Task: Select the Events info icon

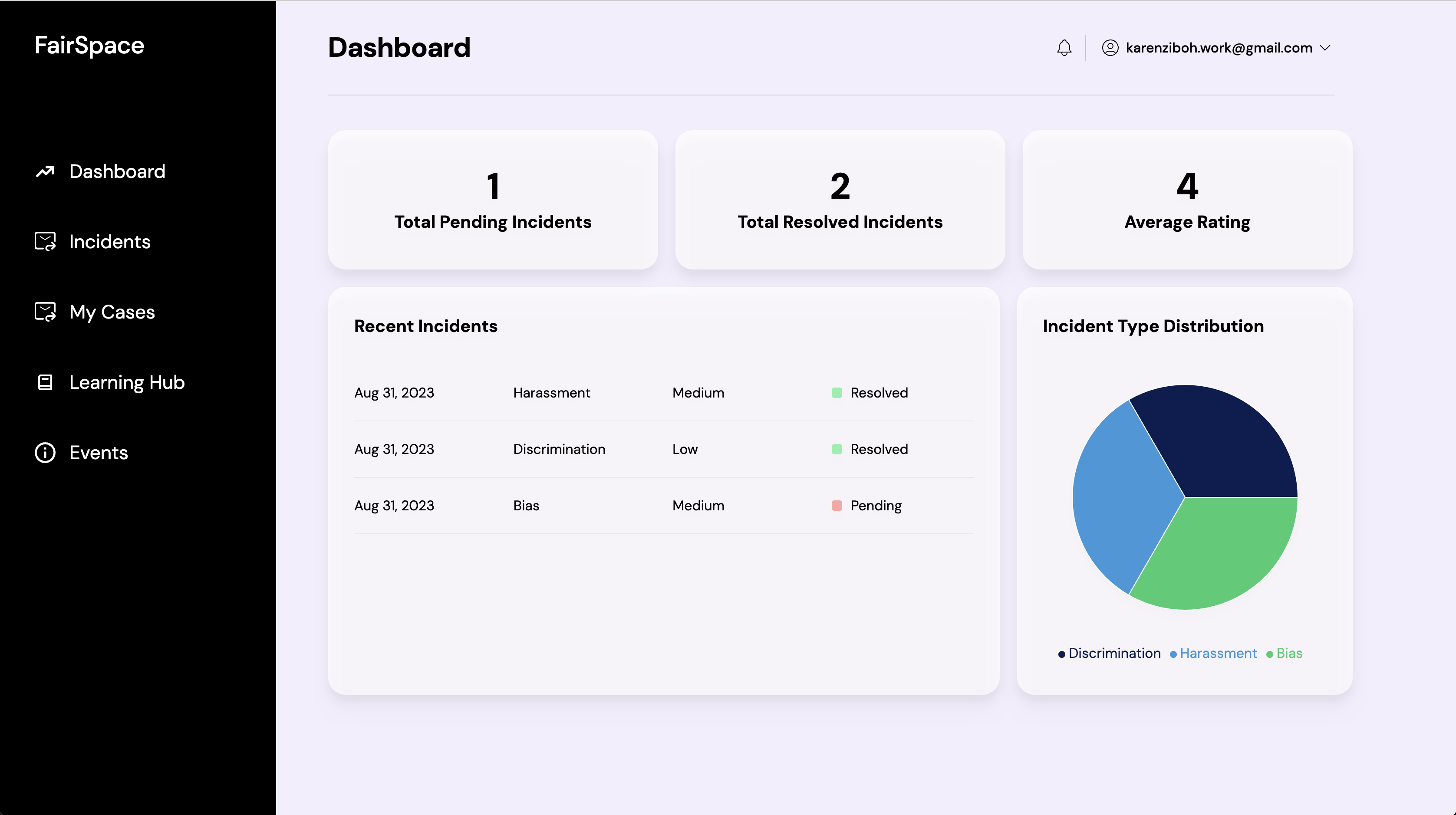Action: pyautogui.click(x=45, y=452)
